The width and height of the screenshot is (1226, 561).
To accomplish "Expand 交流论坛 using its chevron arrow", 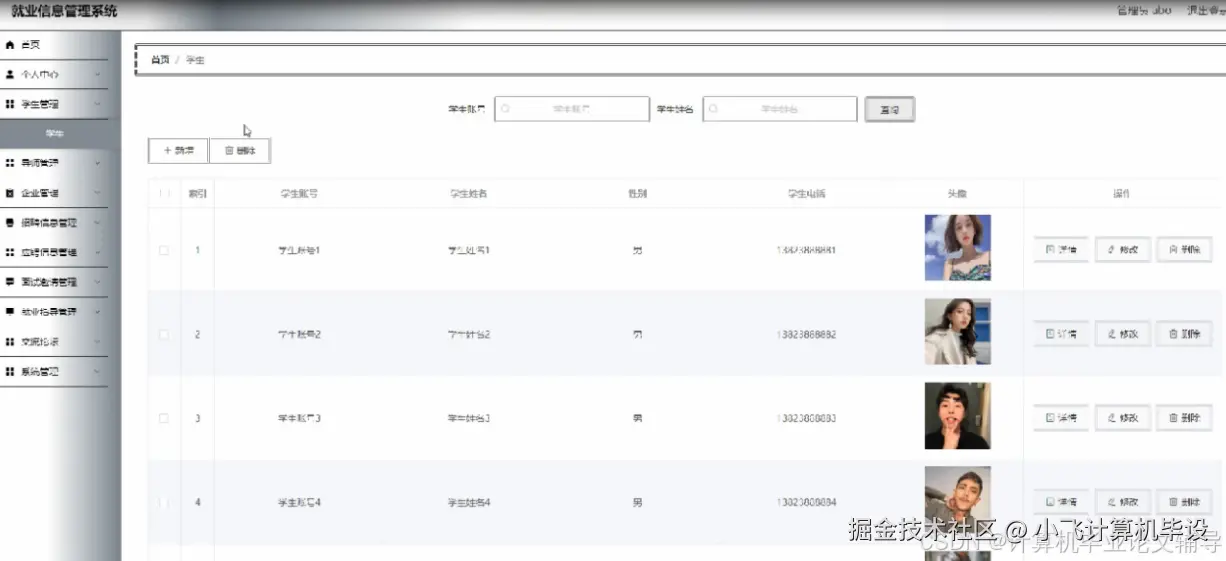I will [x=97, y=341].
